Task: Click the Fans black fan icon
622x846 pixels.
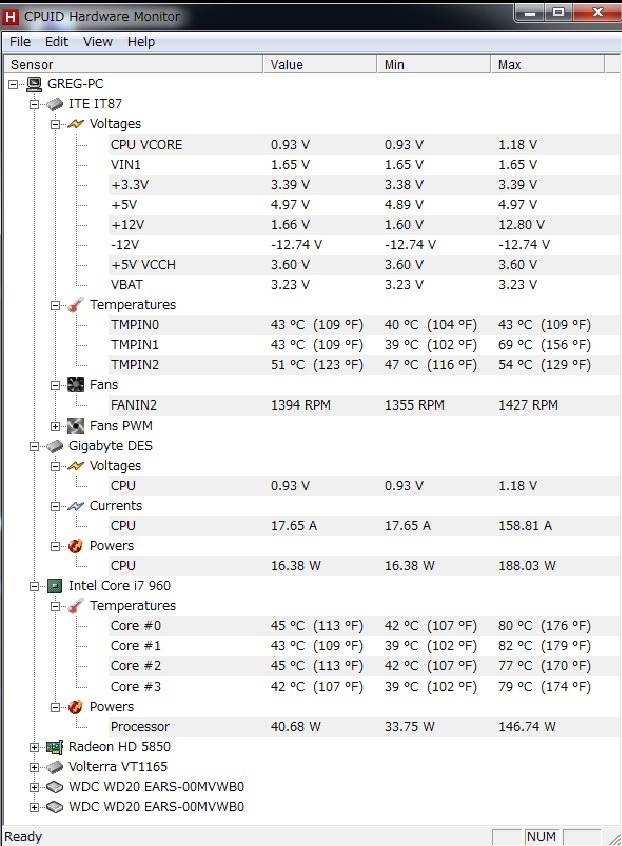Action: 75,385
